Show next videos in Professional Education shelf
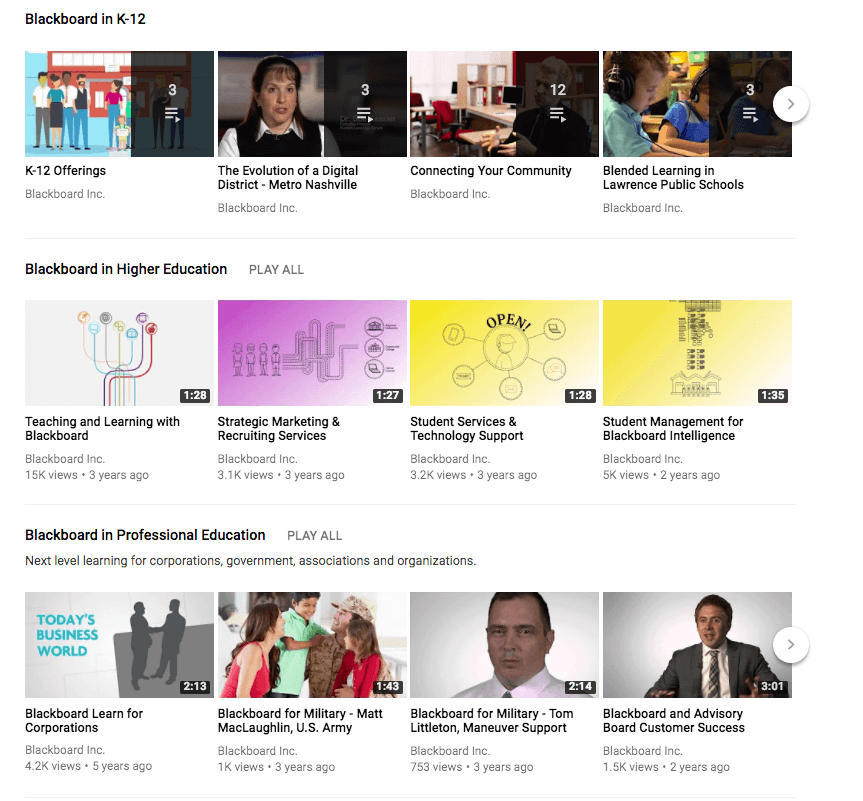The width and height of the screenshot is (863, 801). pos(791,645)
